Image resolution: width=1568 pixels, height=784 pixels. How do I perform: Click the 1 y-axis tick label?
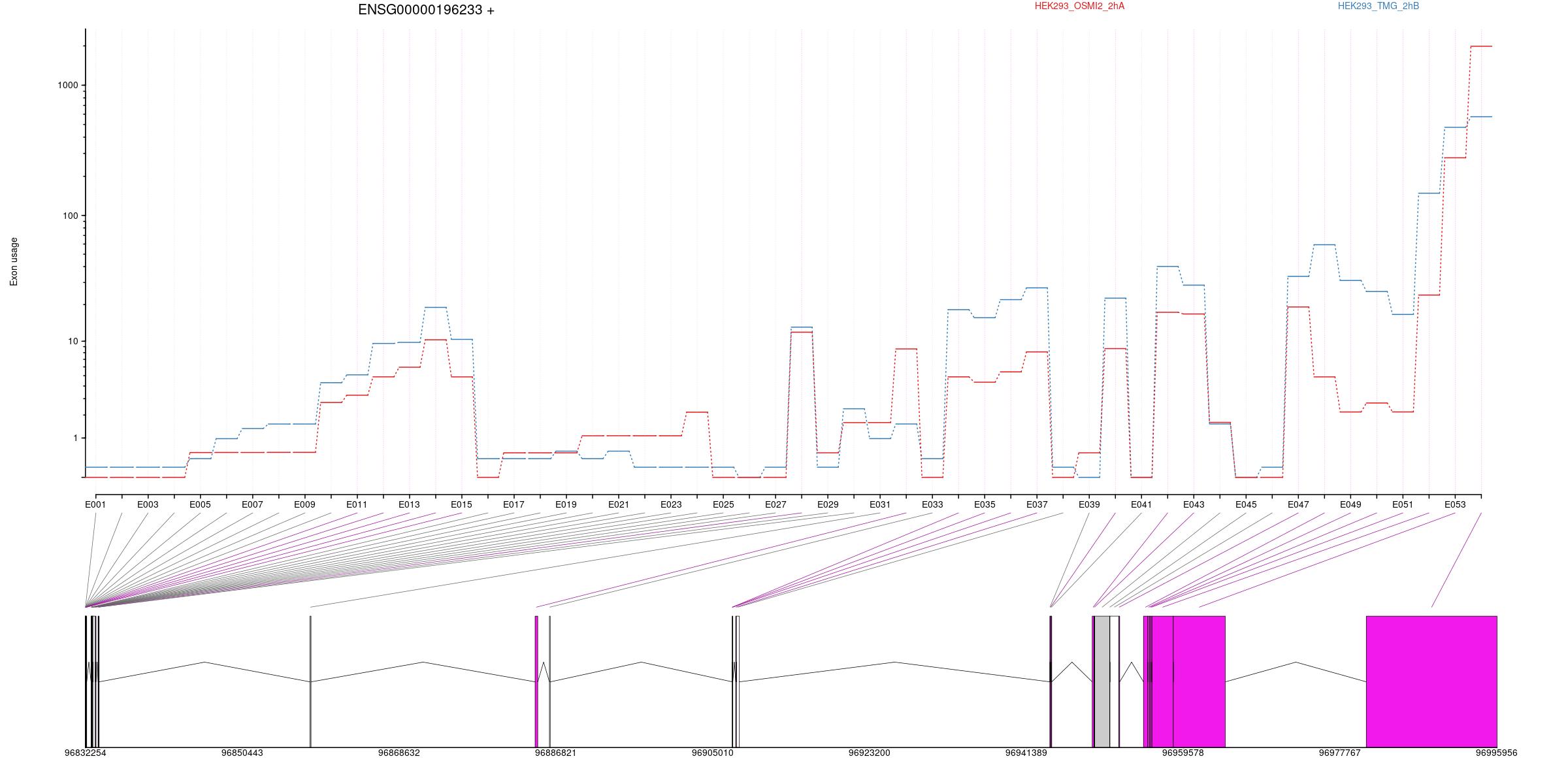click(x=75, y=438)
